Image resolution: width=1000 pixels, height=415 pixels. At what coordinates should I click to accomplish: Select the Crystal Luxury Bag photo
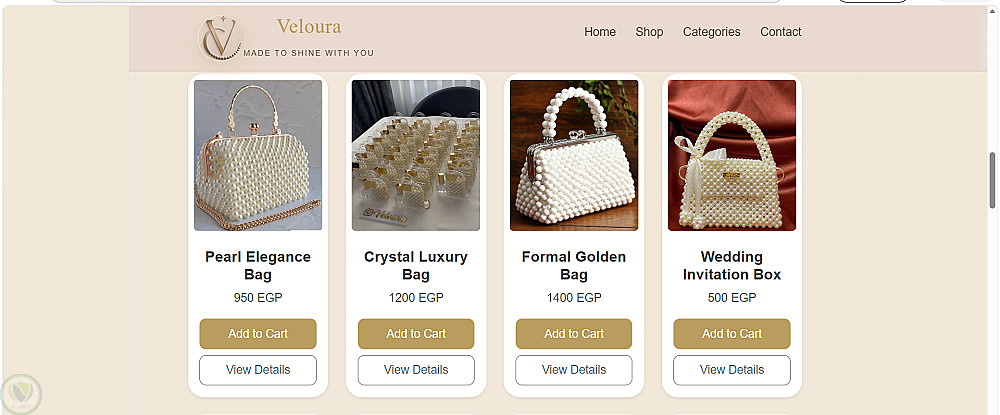[x=416, y=155]
